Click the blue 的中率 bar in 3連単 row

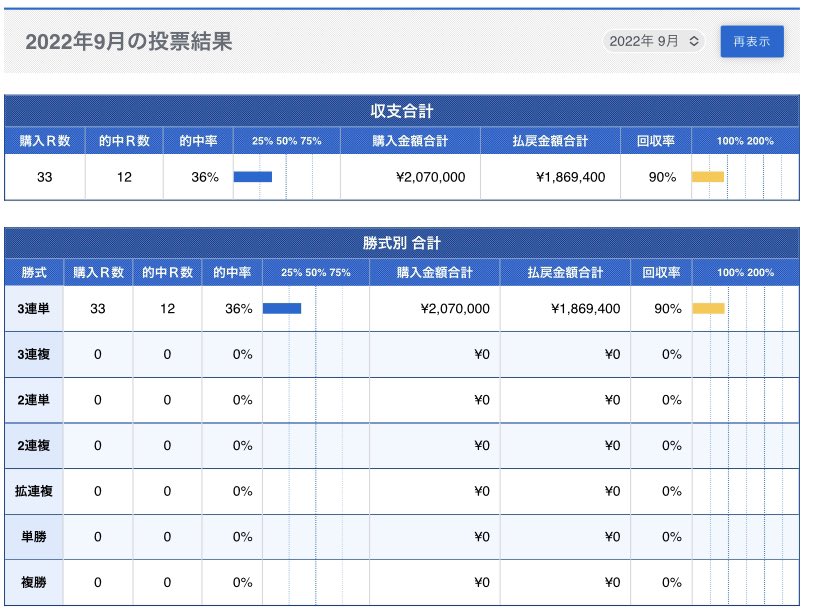(x=282, y=308)
